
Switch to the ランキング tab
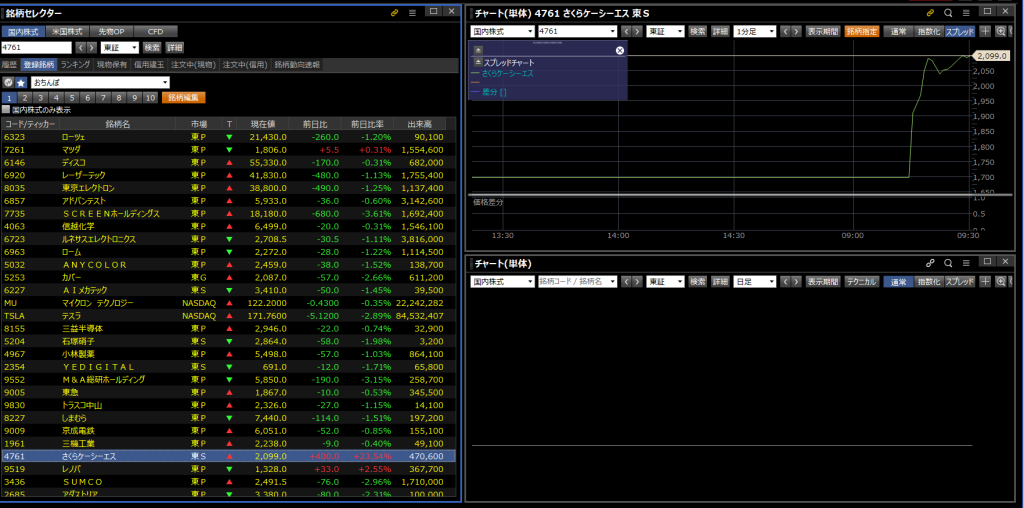(76, 65)
